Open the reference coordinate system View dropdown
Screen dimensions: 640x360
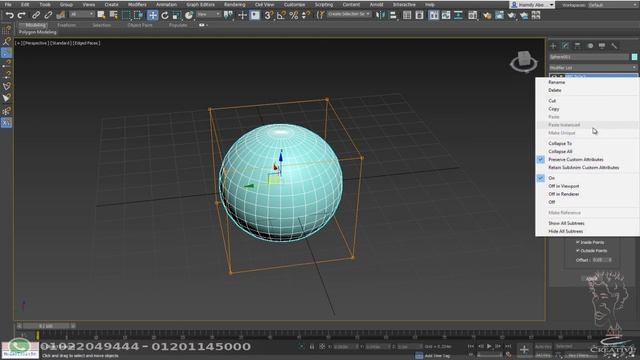coord(209,14)
